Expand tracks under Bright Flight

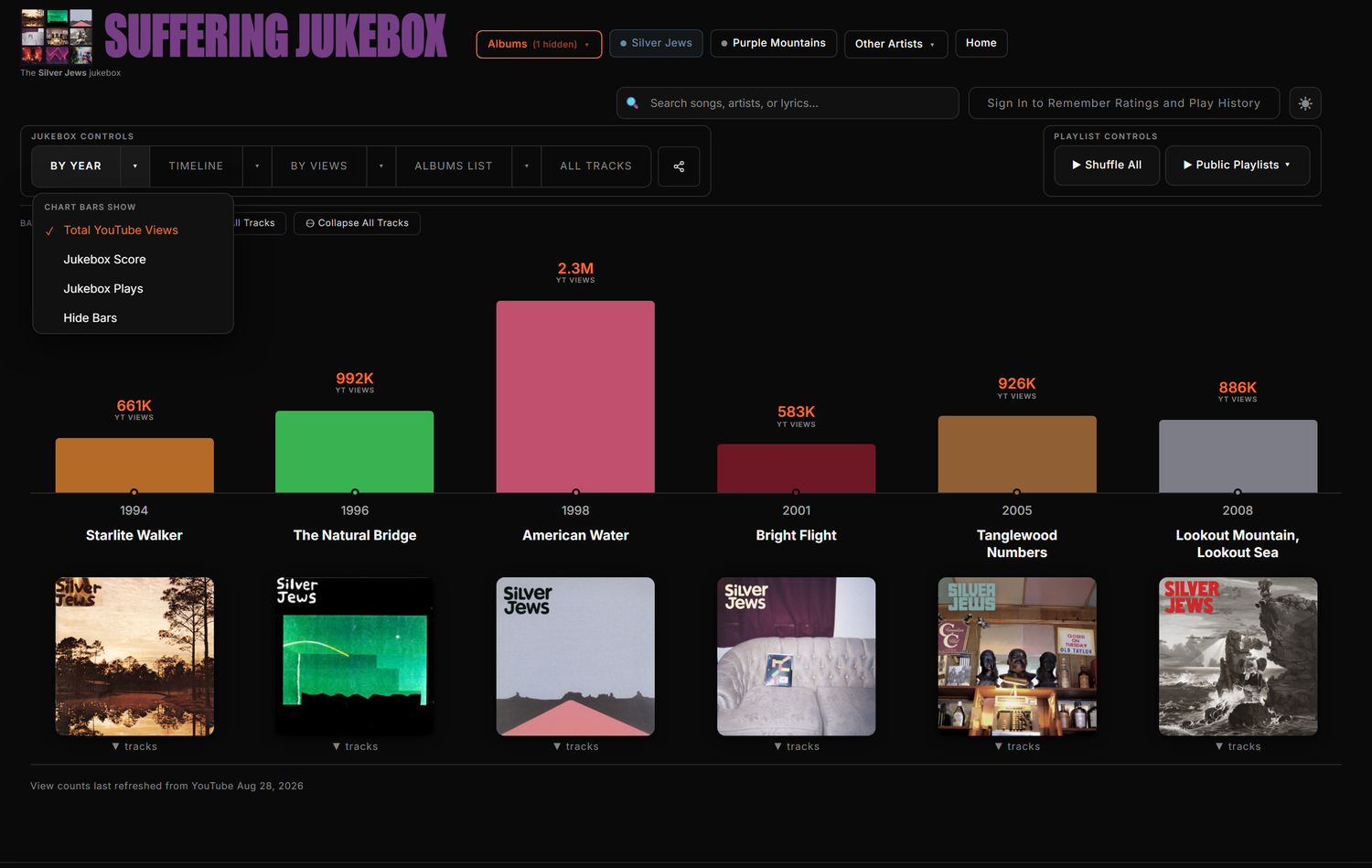797,747
